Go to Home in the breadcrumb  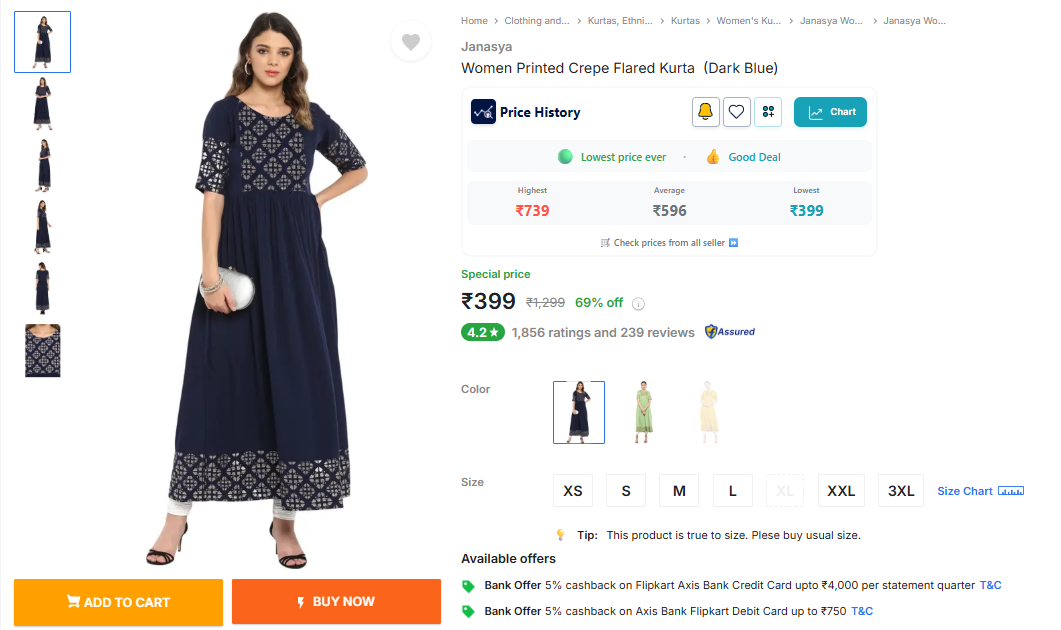[474, 21]
